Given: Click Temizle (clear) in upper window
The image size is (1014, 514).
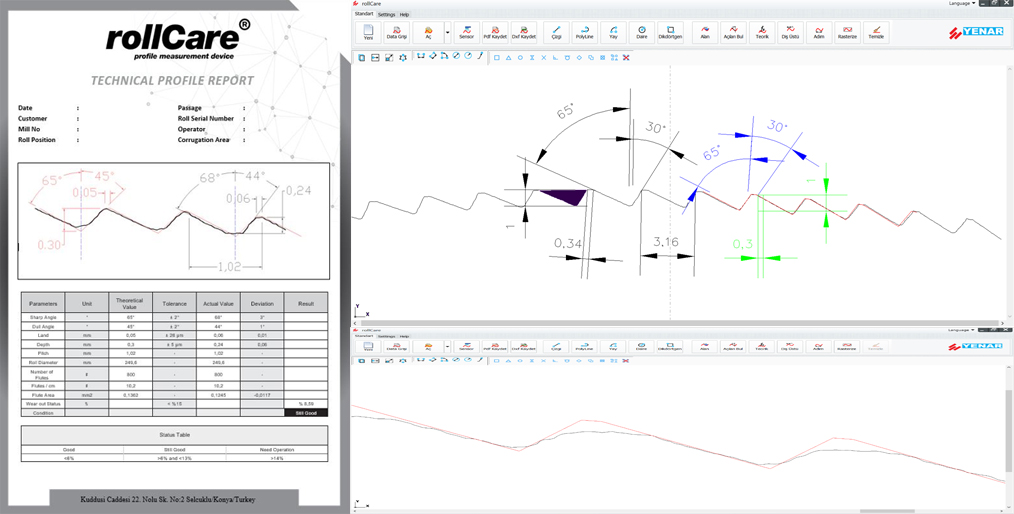Looking at the screenshot, I should click(876, 32).
